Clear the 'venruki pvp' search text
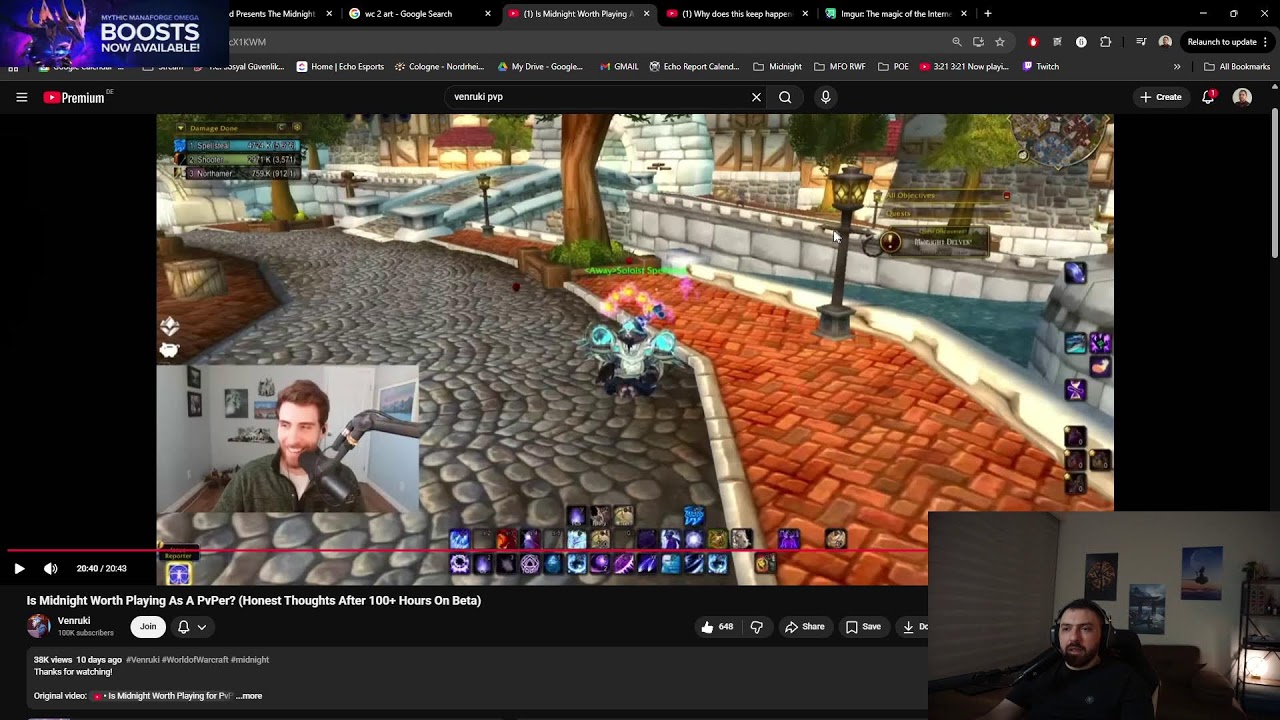This screenshot has width=1280, height=720. (756, 97)
